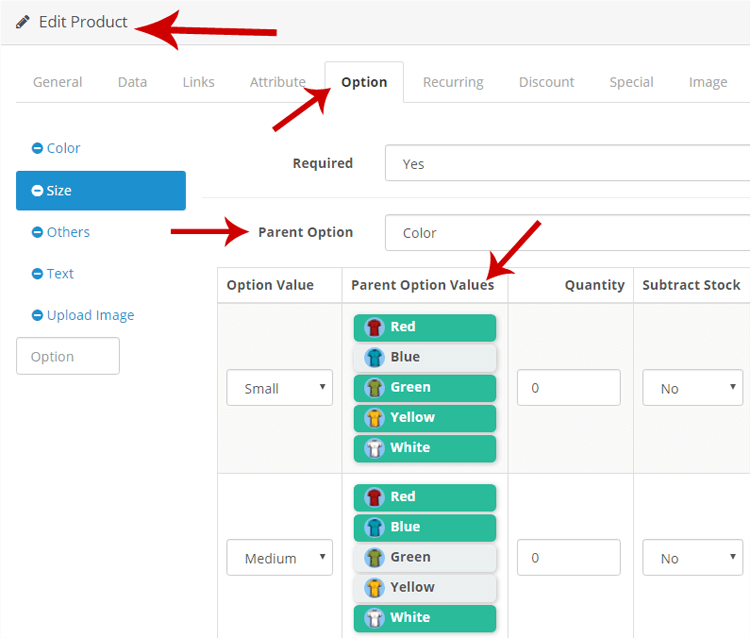Switch to the Attribute tab
750x638 pixels.
click(277, 82)
